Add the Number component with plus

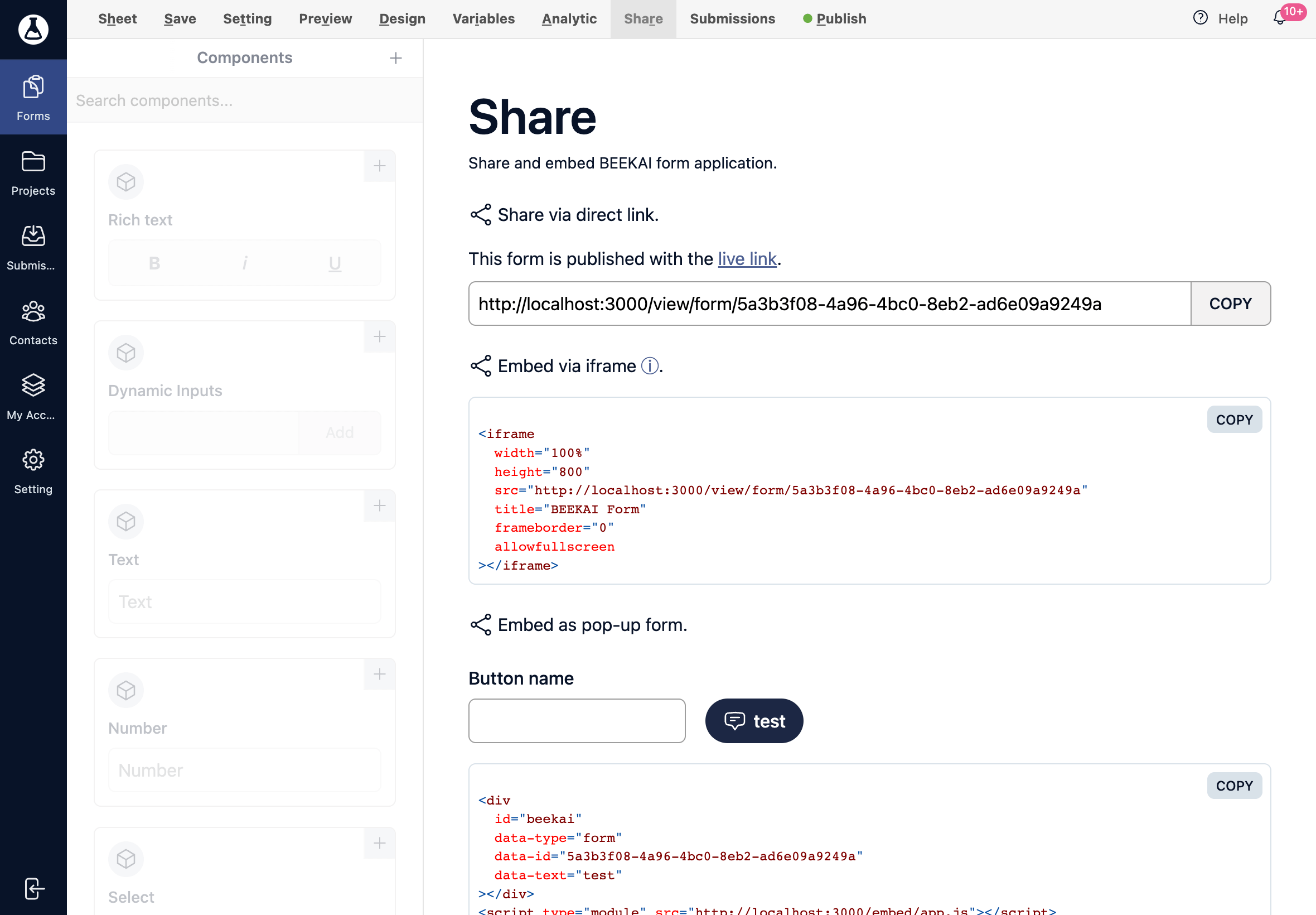379,674
